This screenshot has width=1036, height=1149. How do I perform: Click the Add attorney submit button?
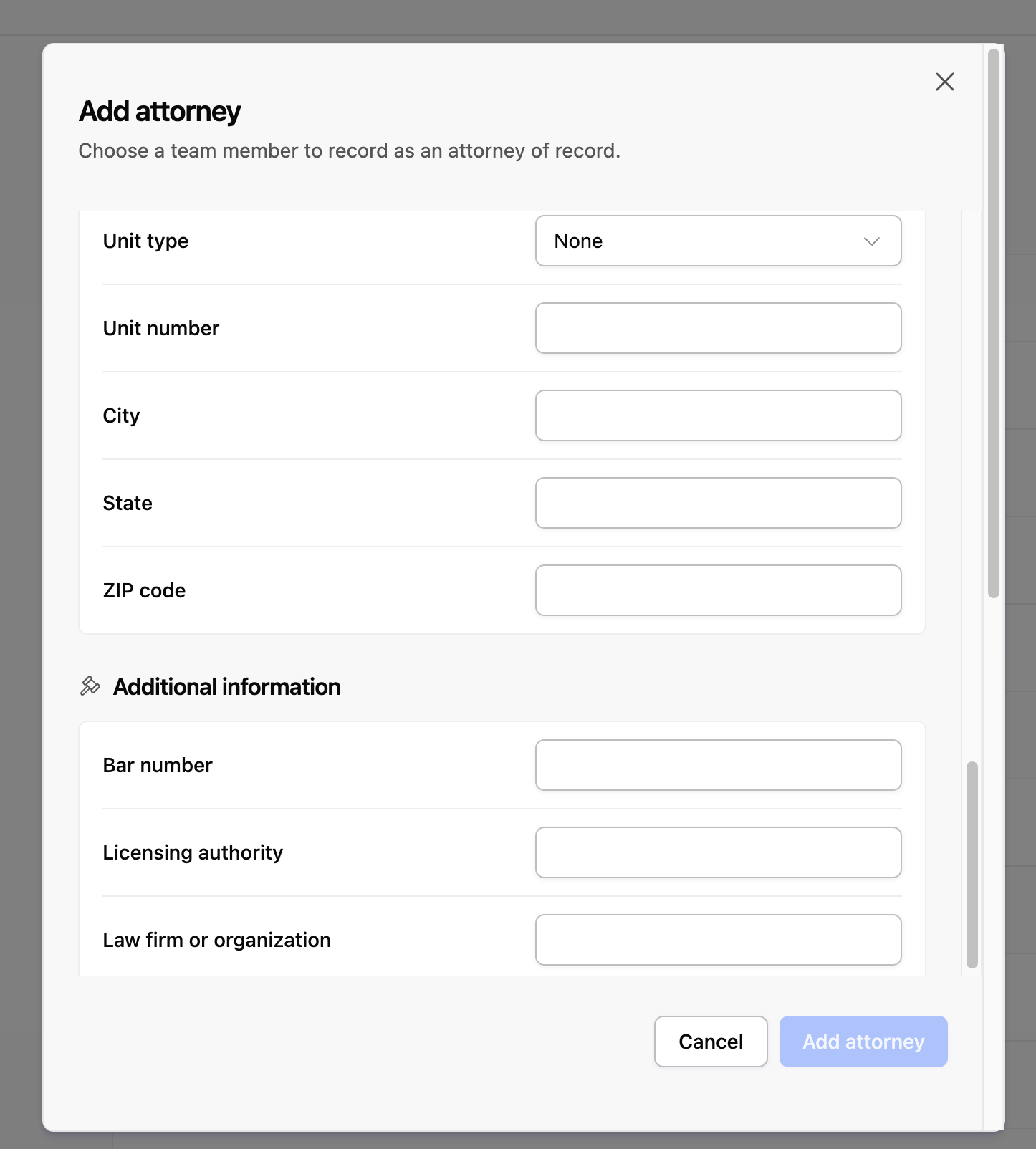pos(863,1042)
